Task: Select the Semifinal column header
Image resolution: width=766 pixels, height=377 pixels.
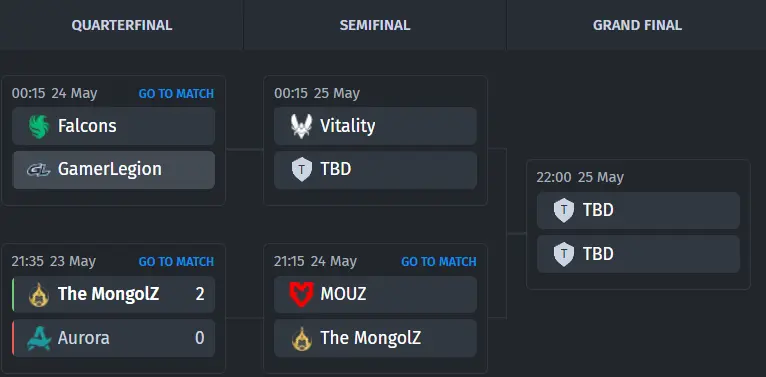Action: click(x=375, y=25)
